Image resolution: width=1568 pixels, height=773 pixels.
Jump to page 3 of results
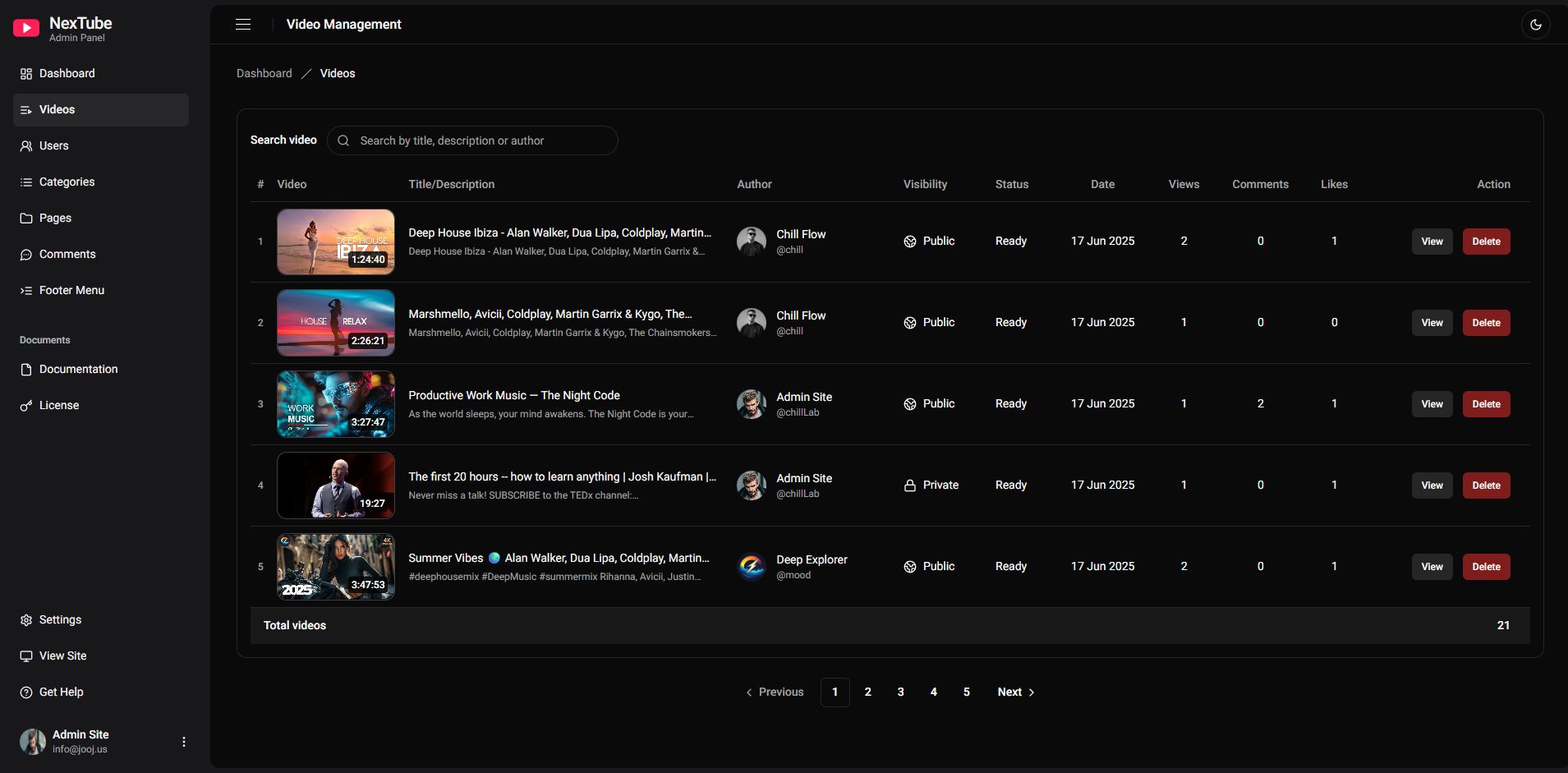[900, 692]
